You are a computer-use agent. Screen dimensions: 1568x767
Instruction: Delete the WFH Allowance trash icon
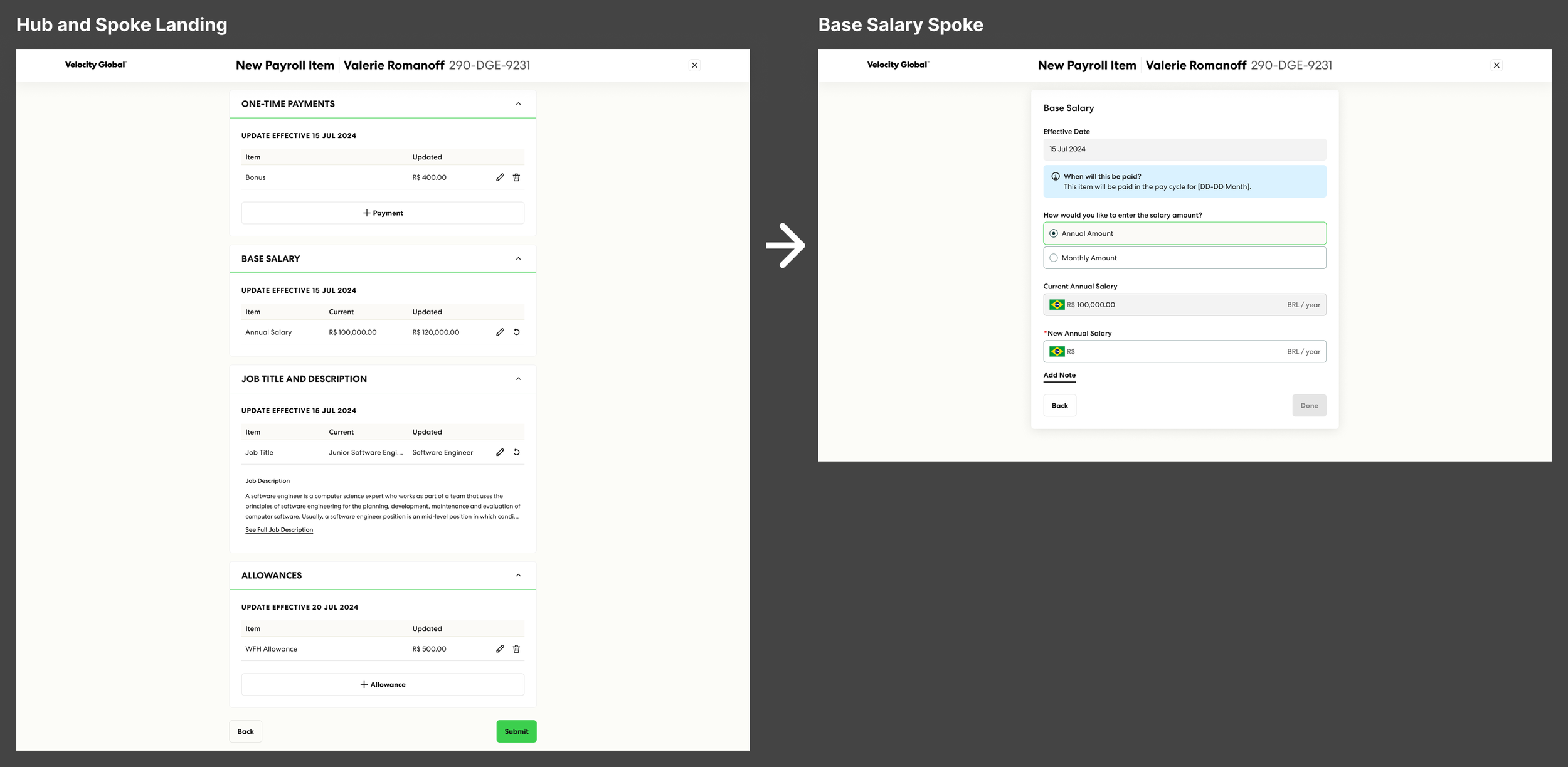tap(516, 649)
